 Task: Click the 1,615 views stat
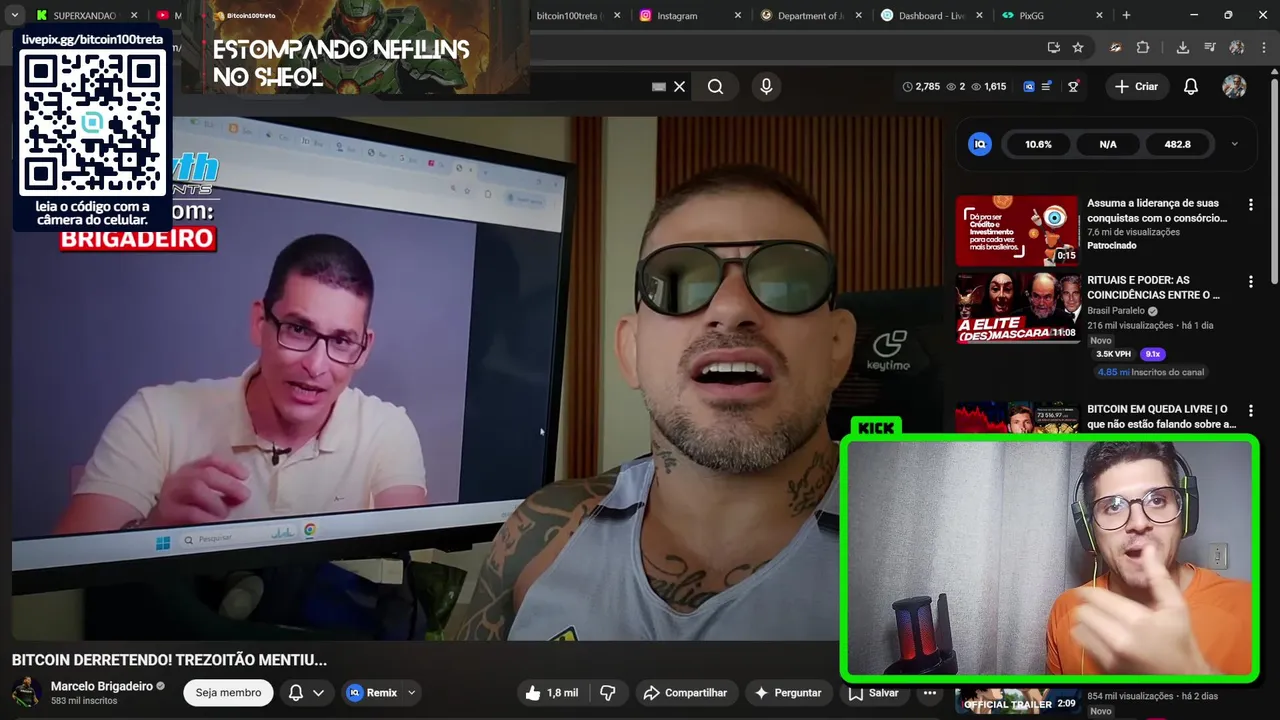coord(989,87)
